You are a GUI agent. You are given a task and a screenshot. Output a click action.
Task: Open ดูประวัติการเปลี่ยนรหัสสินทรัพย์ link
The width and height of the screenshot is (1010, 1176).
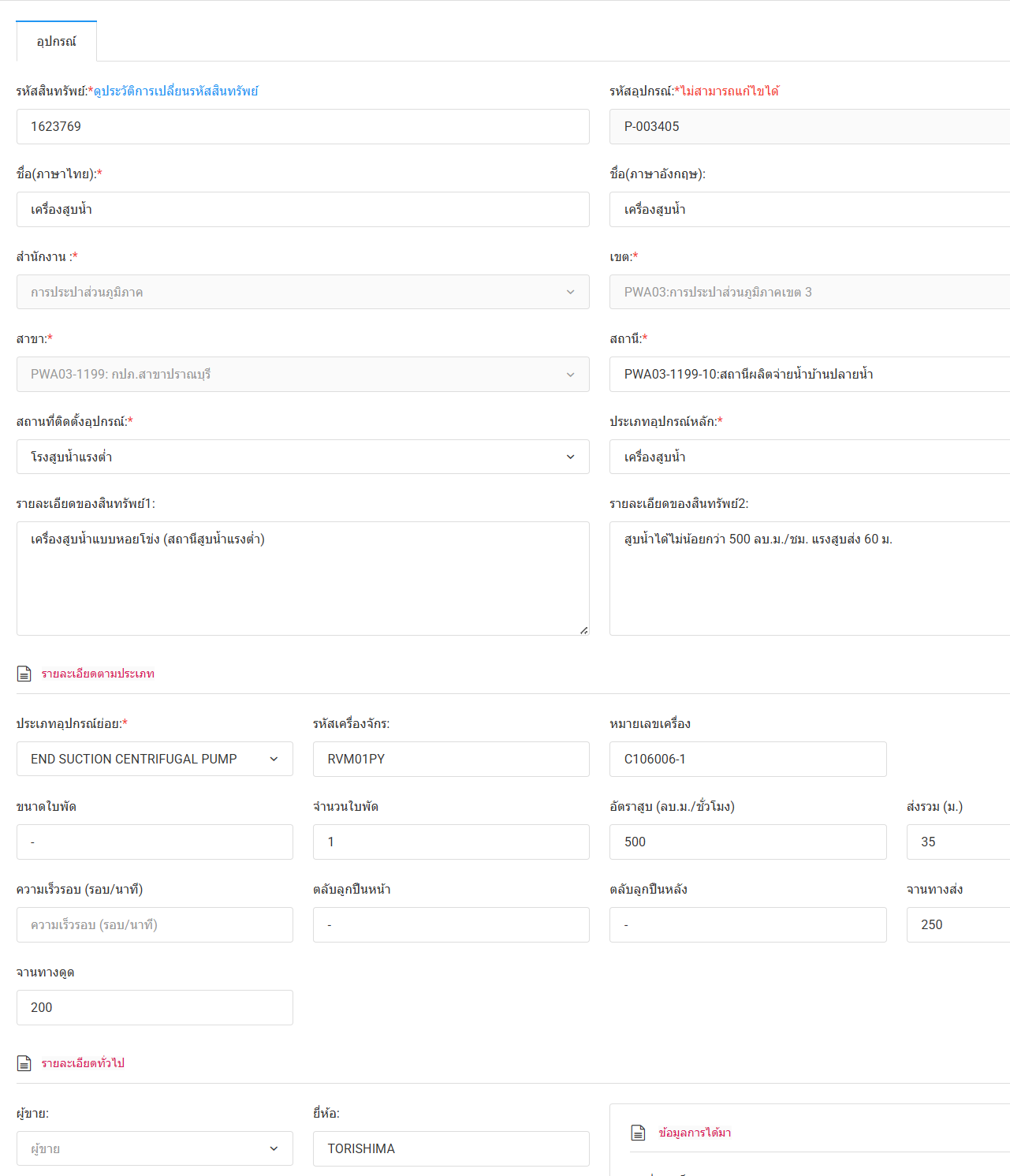(176, 91)
